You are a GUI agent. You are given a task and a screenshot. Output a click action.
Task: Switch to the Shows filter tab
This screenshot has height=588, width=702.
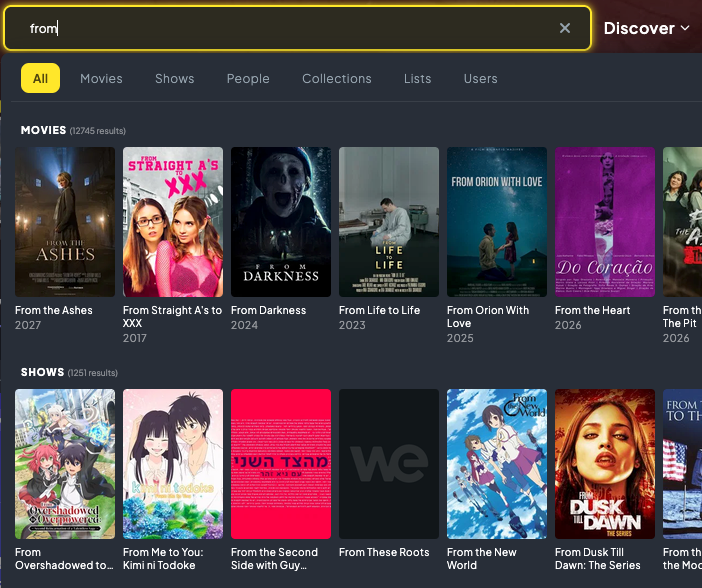click(175, 78)
